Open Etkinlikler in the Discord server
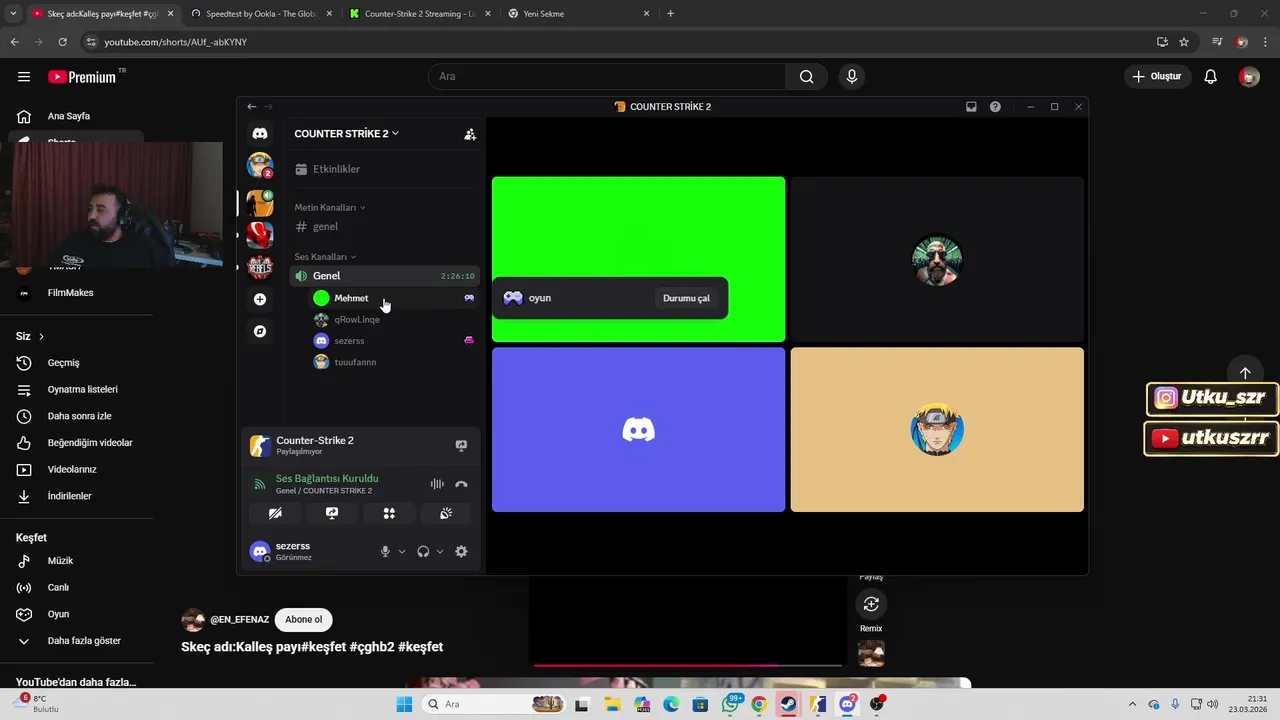 pos(384,169)
